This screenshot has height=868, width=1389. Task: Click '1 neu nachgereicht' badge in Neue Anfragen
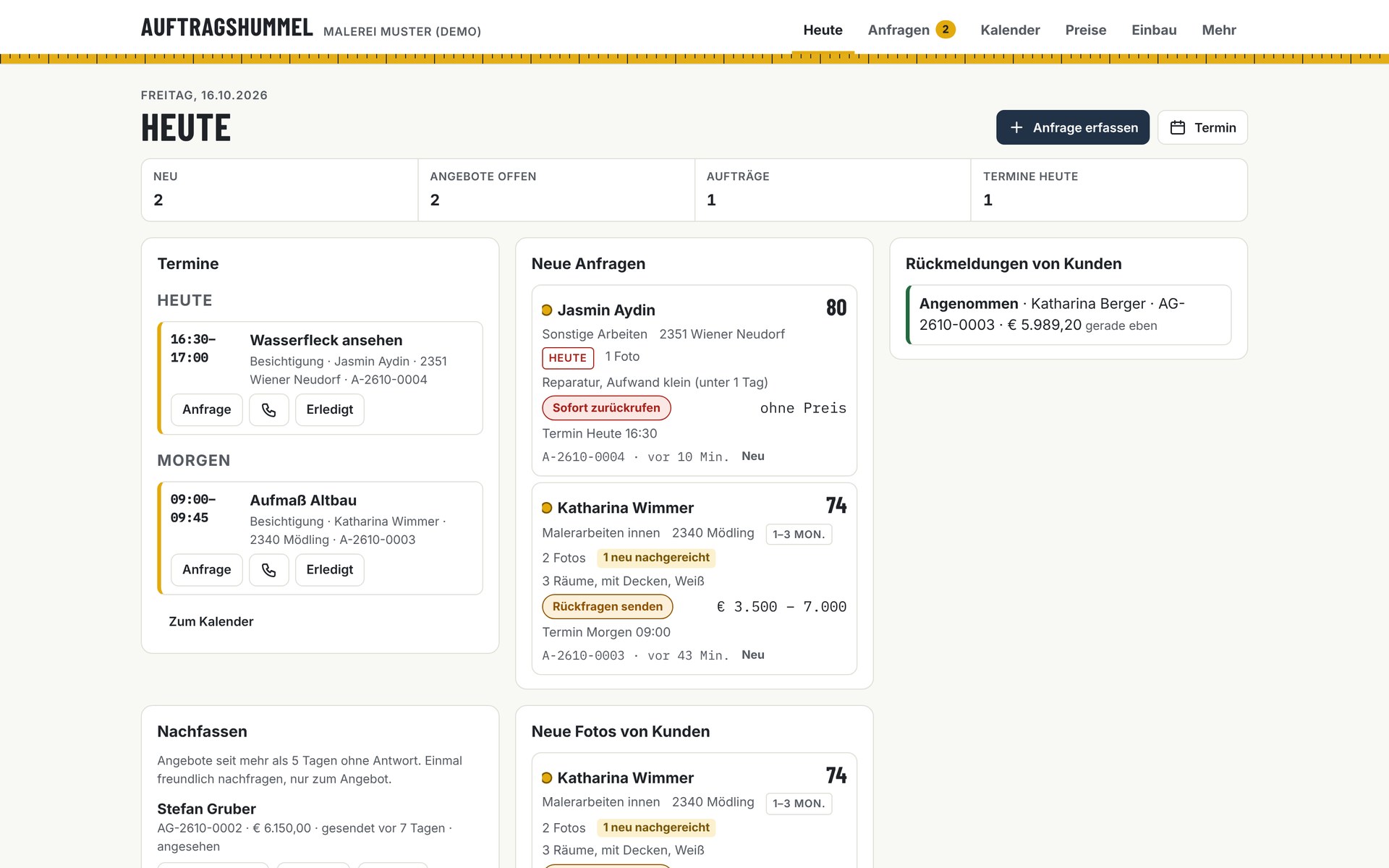click(656, 558)
